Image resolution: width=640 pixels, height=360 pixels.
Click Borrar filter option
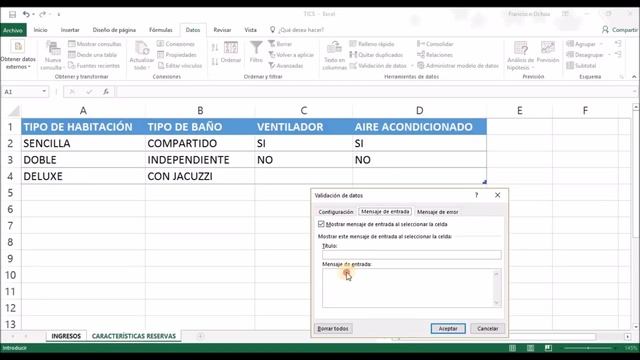point(280,44)
